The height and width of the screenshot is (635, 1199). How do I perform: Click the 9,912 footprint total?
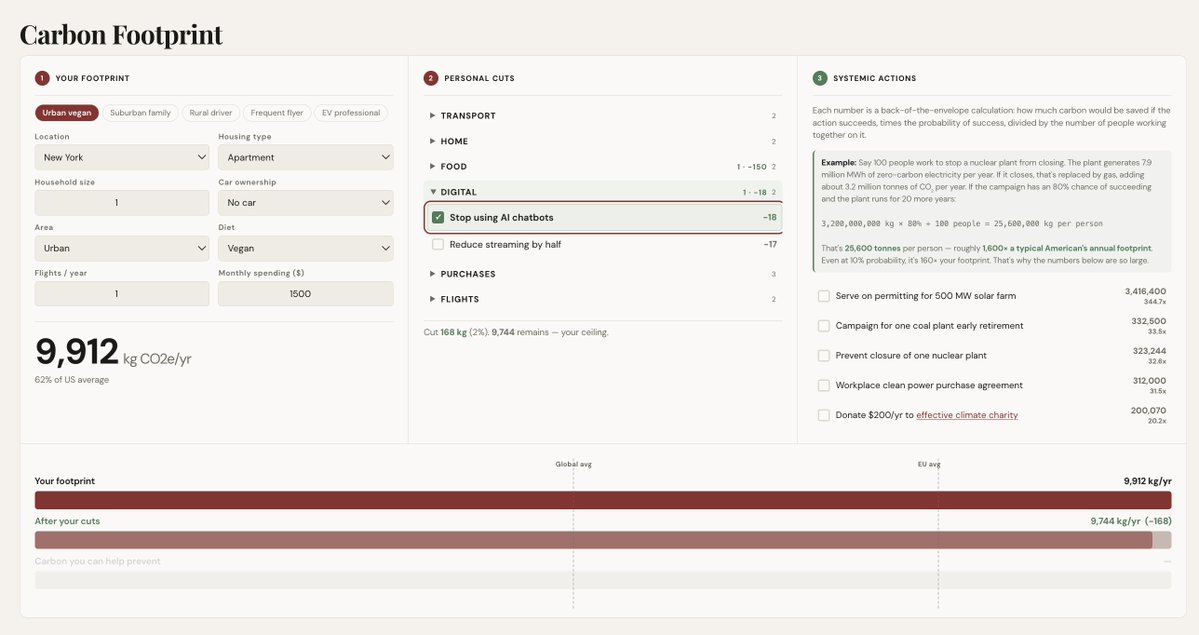click(x=76, y=352)
